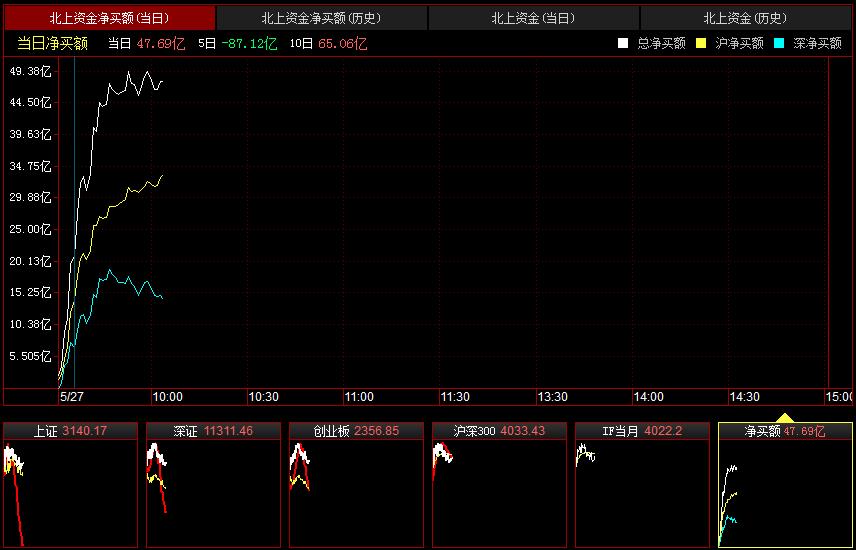Screen dimensions: 856x550
Task: Click the 10:00 mark on time axis
Action: (166, 397)
